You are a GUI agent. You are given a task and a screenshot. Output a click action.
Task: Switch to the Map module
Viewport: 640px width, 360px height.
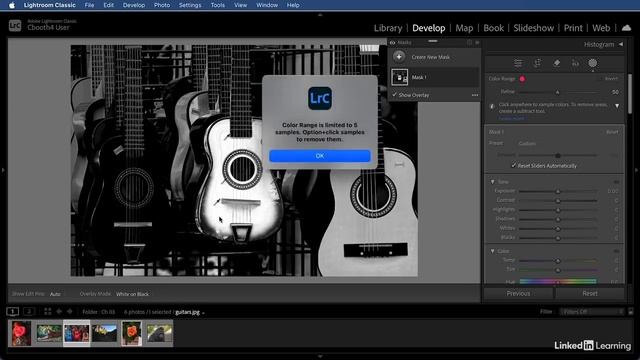[464, 28]
